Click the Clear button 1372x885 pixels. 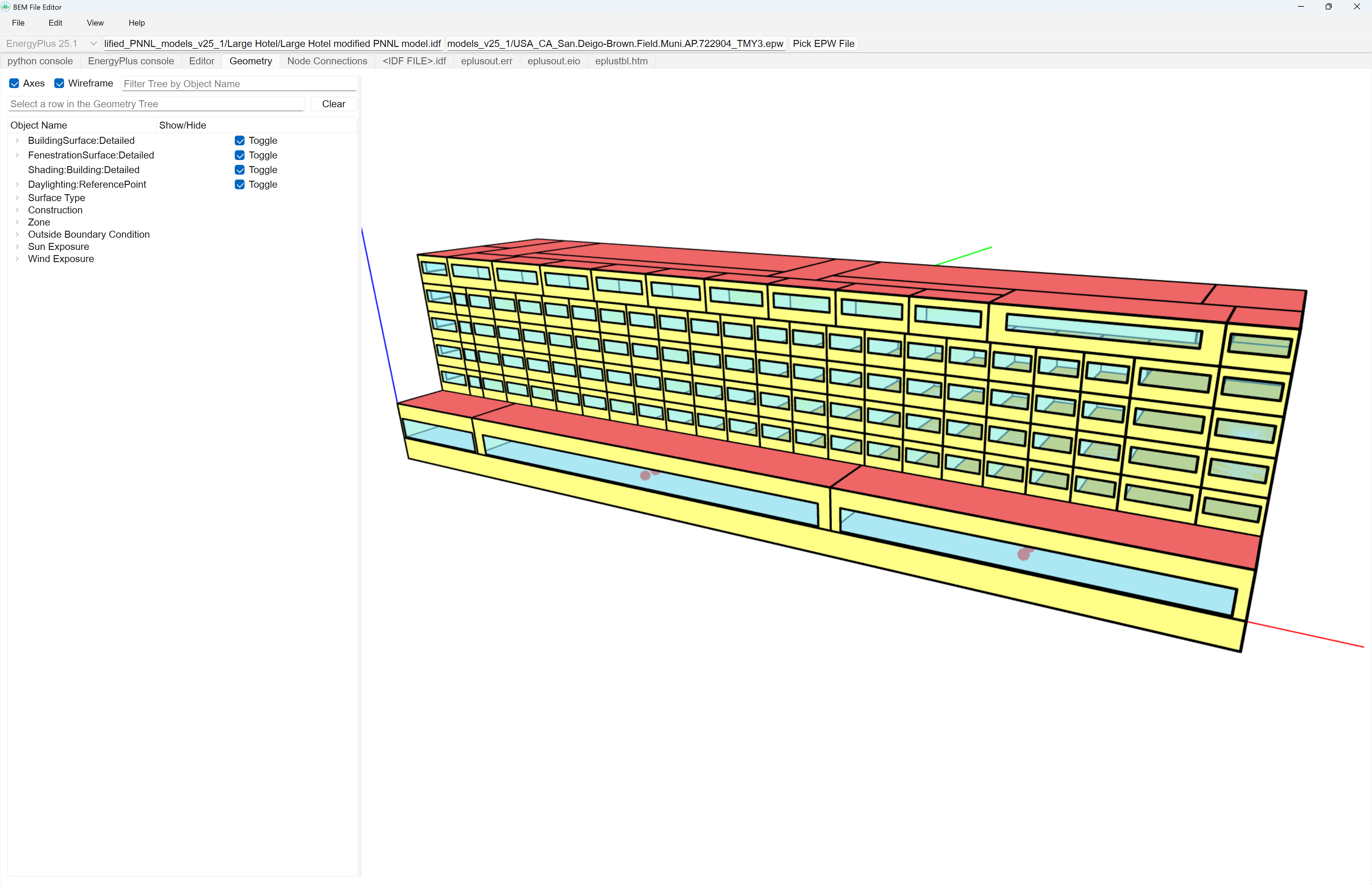334,104
